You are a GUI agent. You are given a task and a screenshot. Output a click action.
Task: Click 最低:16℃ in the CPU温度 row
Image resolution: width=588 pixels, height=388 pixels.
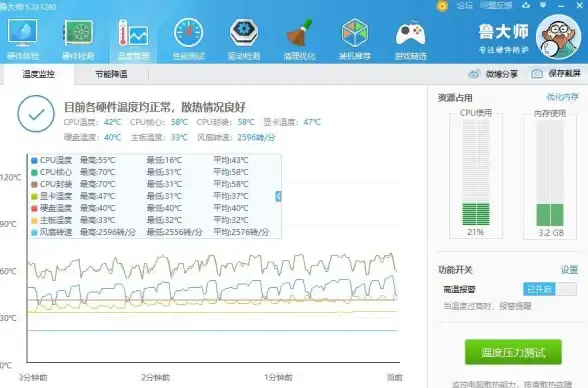[x=164, y=160]
